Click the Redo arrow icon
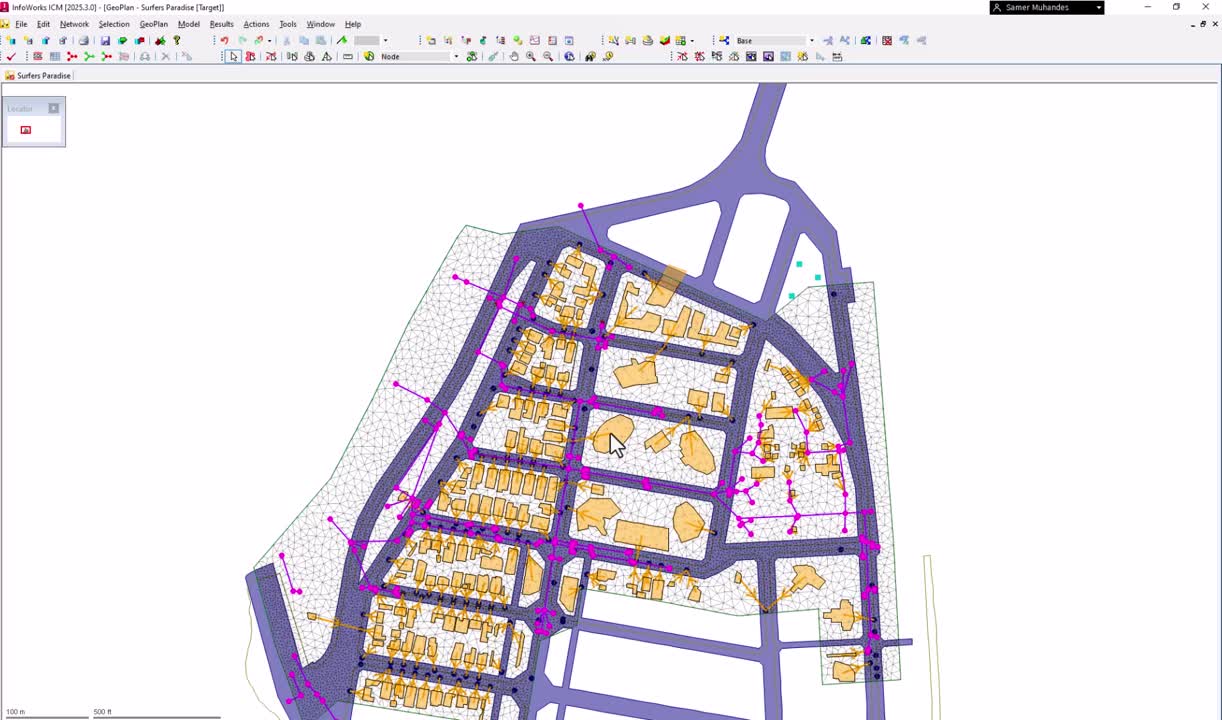This screenshot has width=1222, height=720. pyautogui.click(x=241, y=41)
